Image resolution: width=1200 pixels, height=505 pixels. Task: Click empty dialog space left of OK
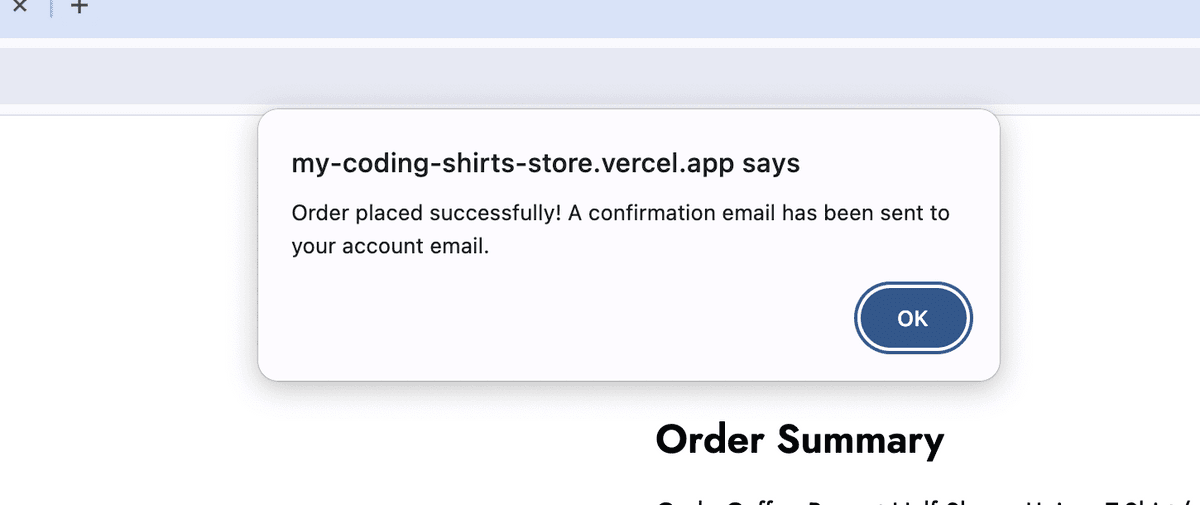point(550,320)
